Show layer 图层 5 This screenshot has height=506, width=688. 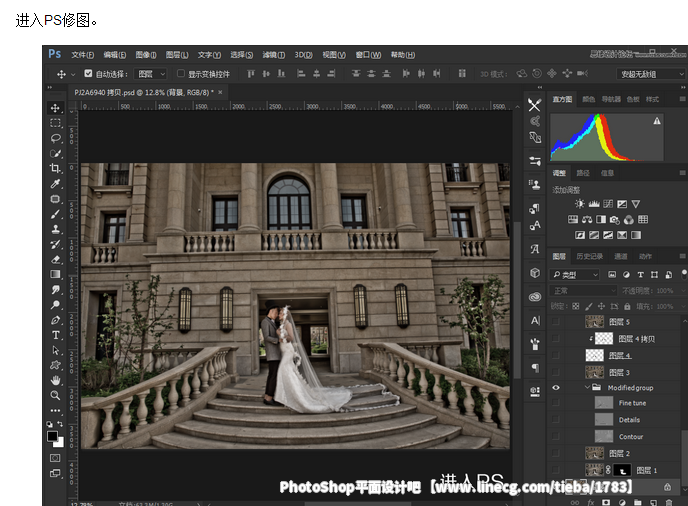(x=555, y=322)
